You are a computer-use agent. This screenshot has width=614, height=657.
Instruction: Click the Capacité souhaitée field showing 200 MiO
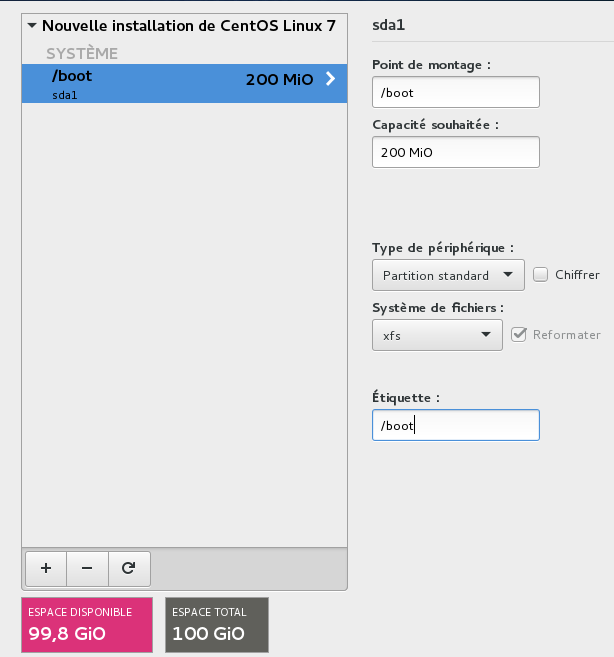coord(455,152)
